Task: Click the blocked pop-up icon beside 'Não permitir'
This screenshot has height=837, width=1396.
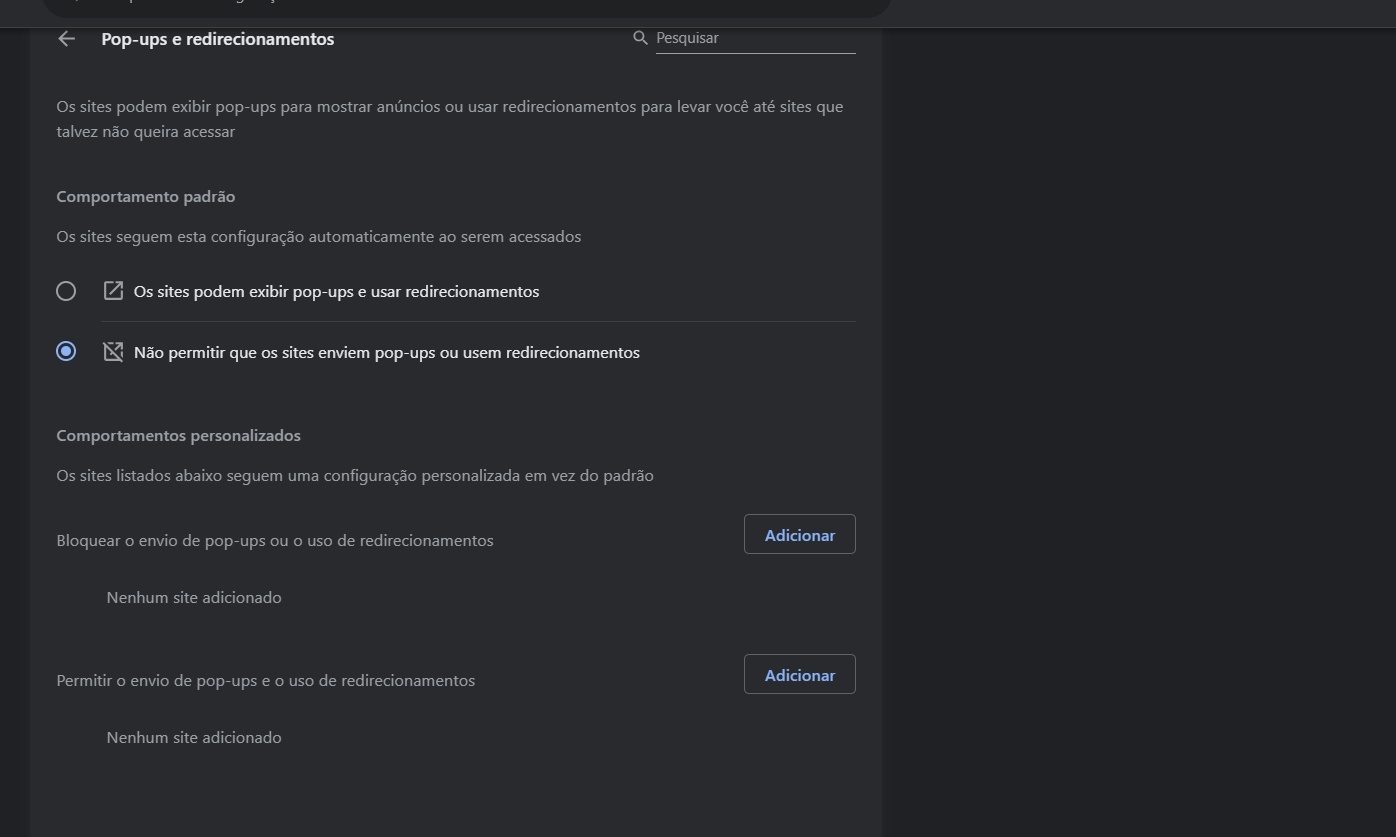Action: pos(113,352)
